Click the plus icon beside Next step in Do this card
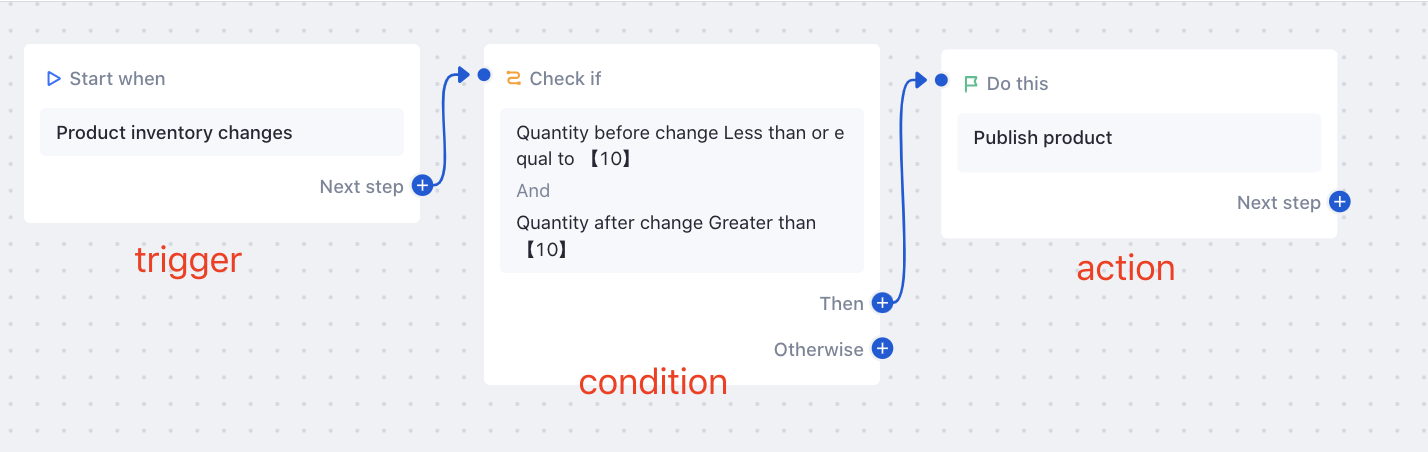The image size is (1428, 452). click(1339, 202)
